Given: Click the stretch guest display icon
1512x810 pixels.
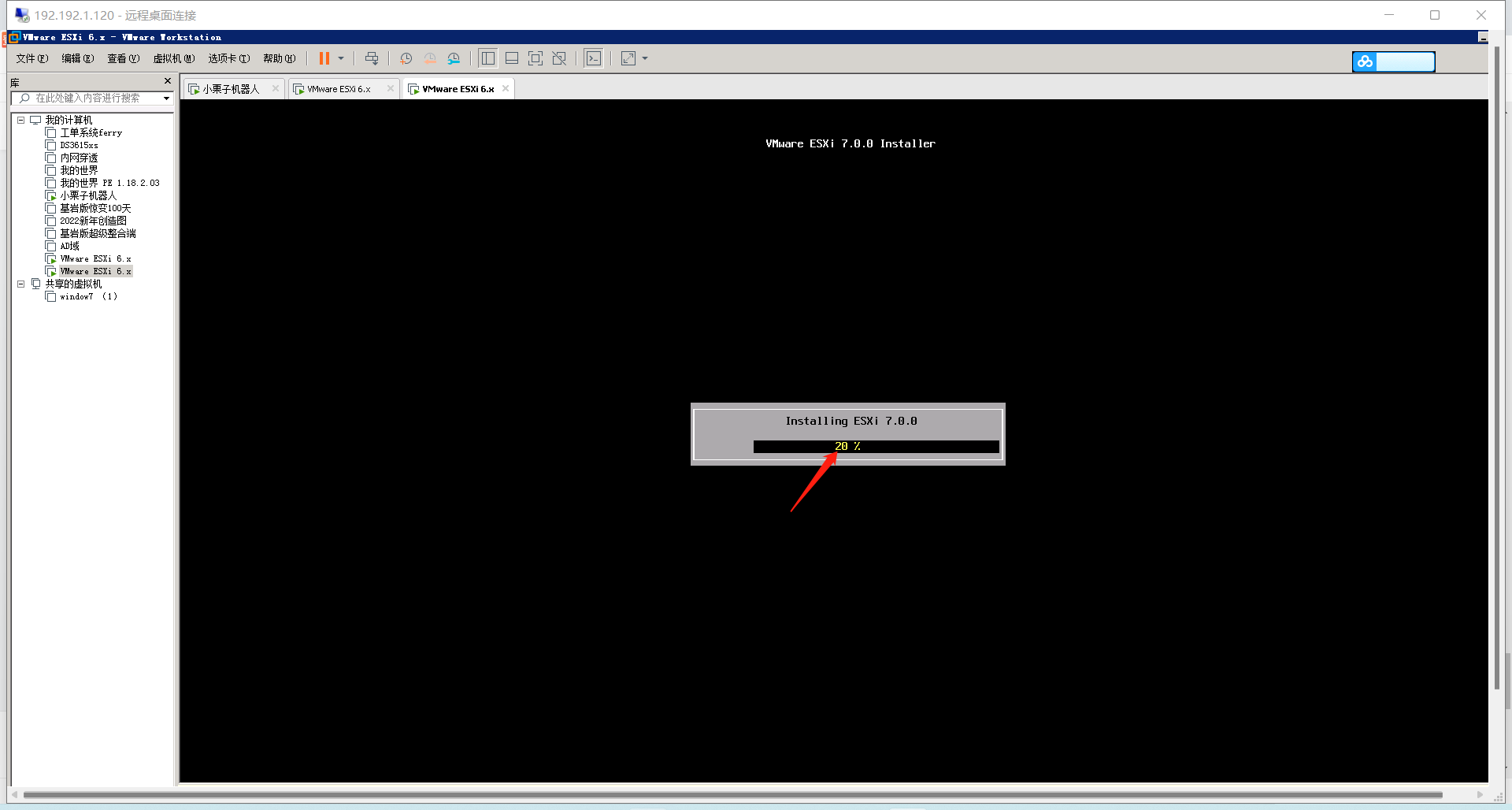Looking at the screenshot, I should [628, 58].
